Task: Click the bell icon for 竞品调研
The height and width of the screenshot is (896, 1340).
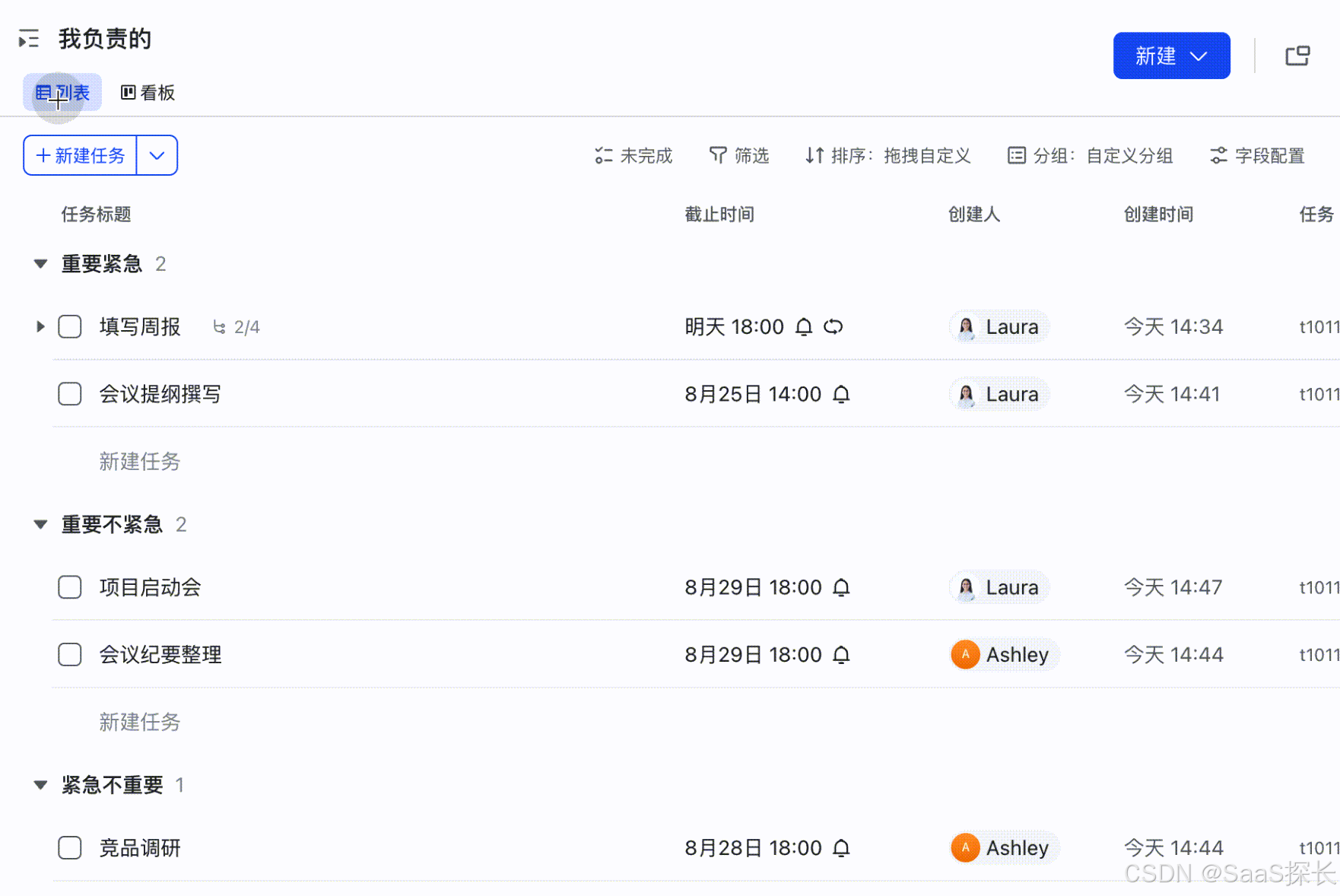Action: tap(841, 848)
